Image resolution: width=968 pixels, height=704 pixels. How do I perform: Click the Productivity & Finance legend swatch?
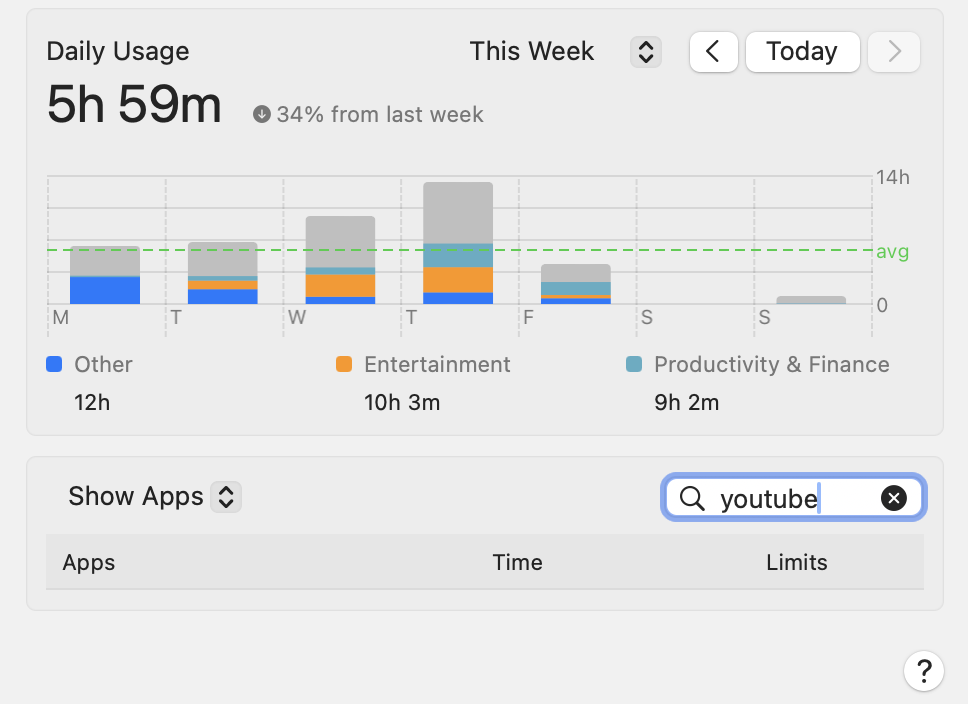click(x=633, y=365)
